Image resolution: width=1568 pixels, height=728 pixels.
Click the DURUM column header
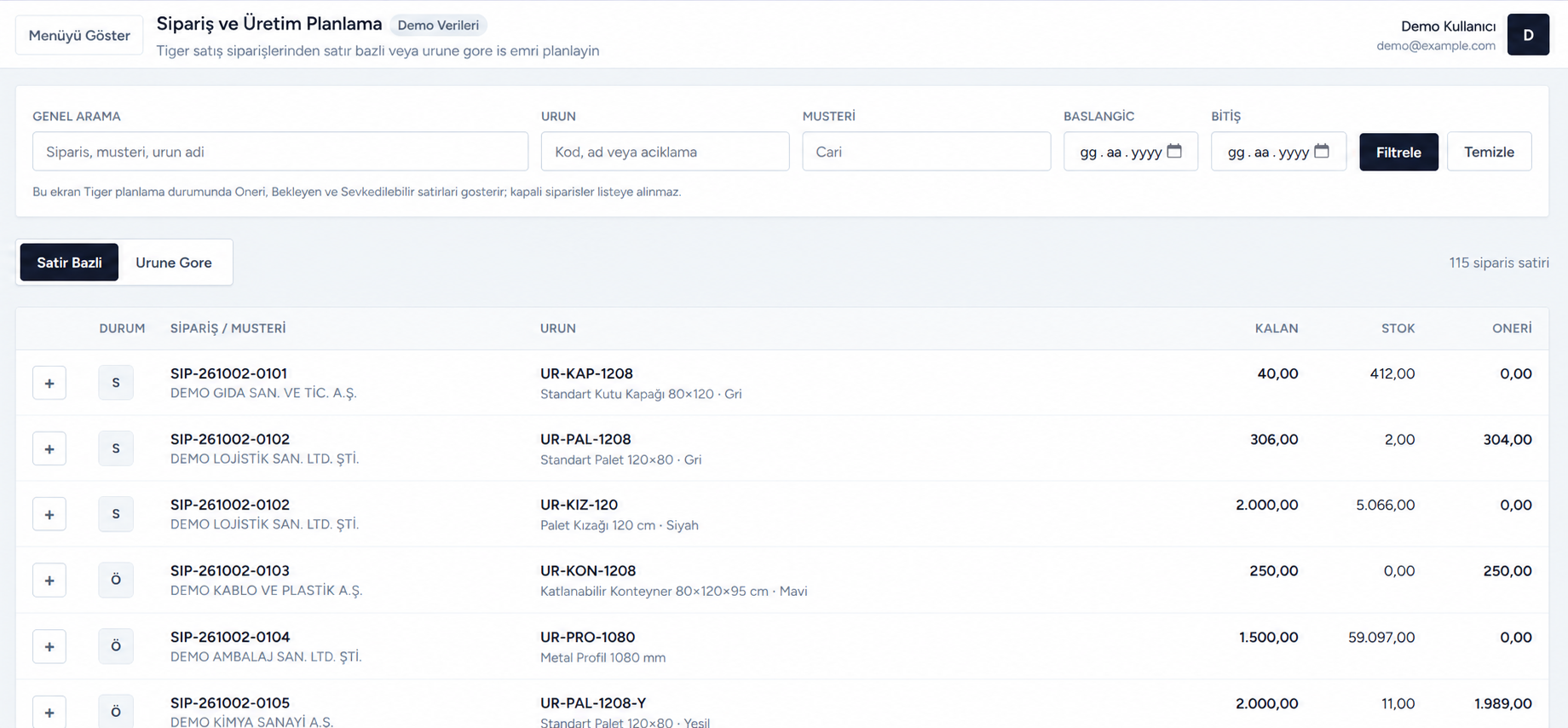[122, 328]
